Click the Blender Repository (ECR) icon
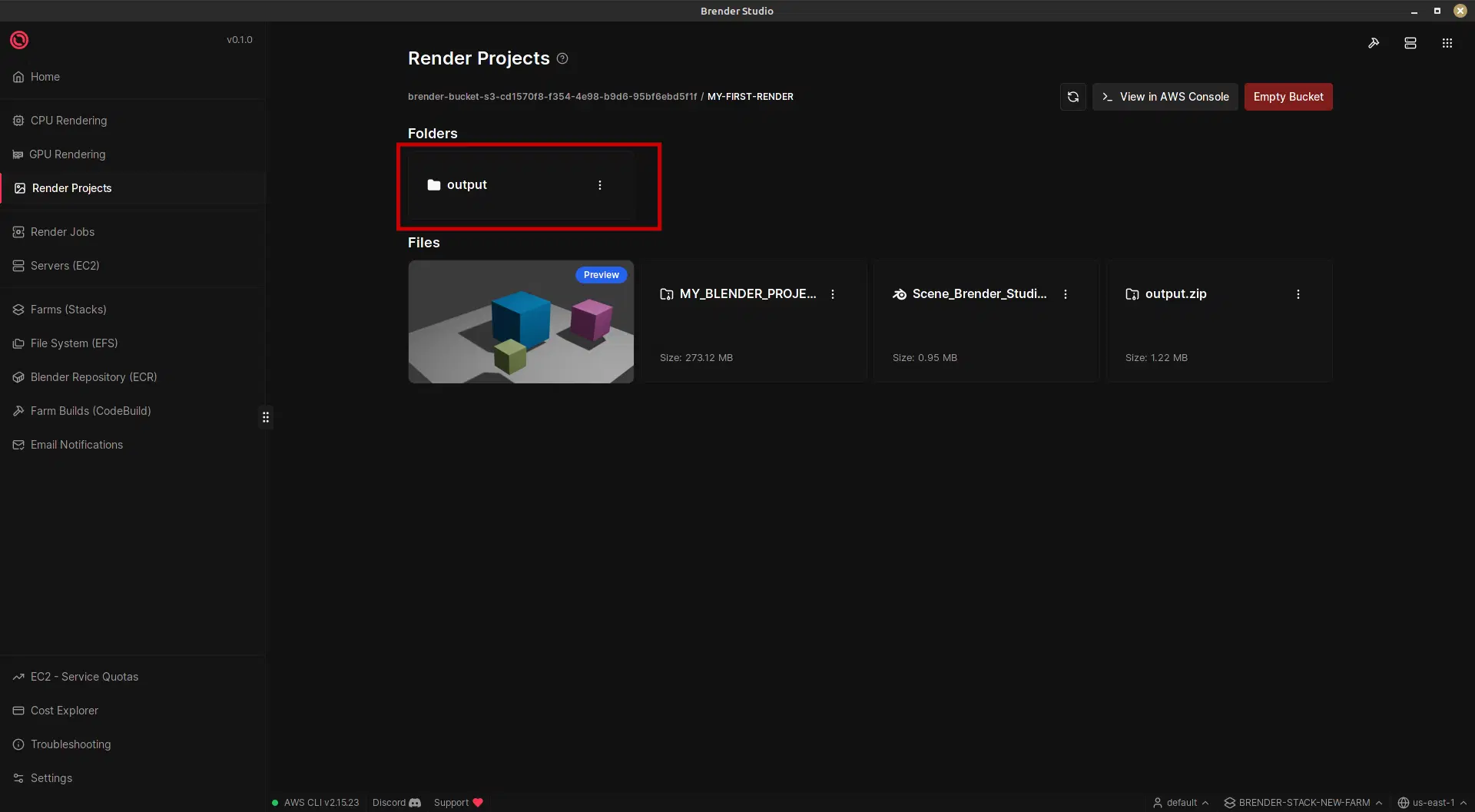Image resolution: width=1475 pixels, height=812 pixels. 18,377
